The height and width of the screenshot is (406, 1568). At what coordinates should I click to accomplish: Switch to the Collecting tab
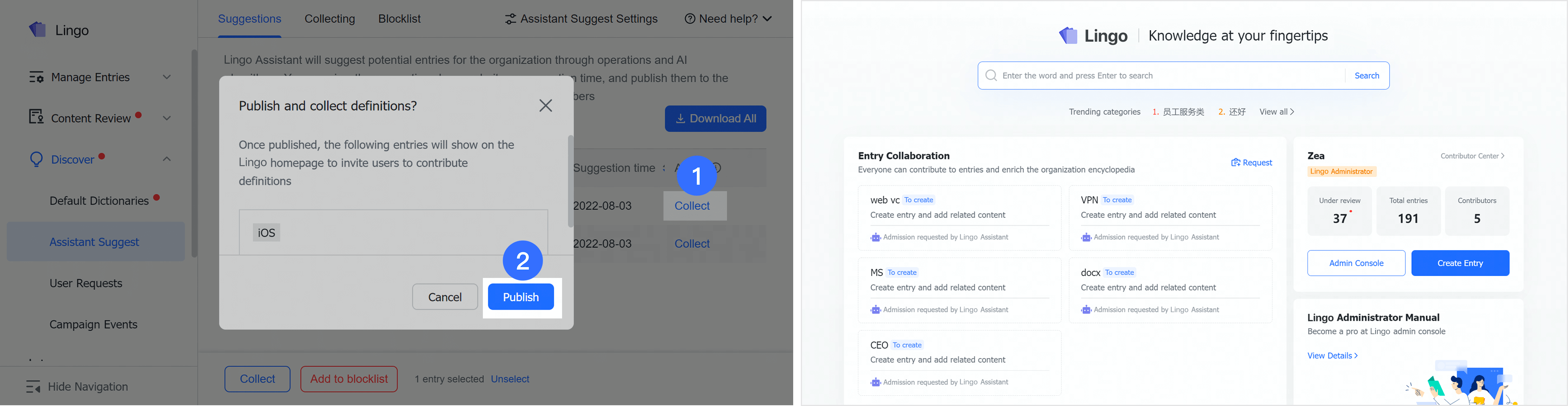pos(329,19)
